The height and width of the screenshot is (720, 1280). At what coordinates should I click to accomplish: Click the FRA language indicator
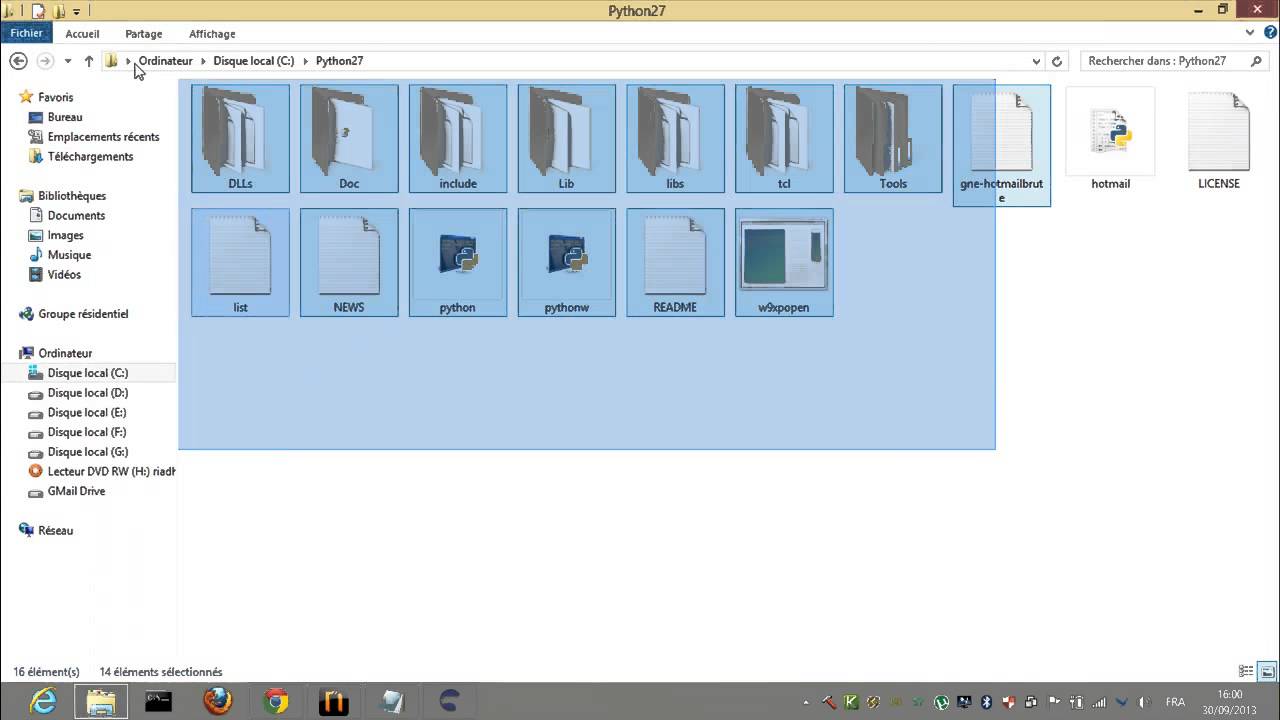pos(1176,702)
